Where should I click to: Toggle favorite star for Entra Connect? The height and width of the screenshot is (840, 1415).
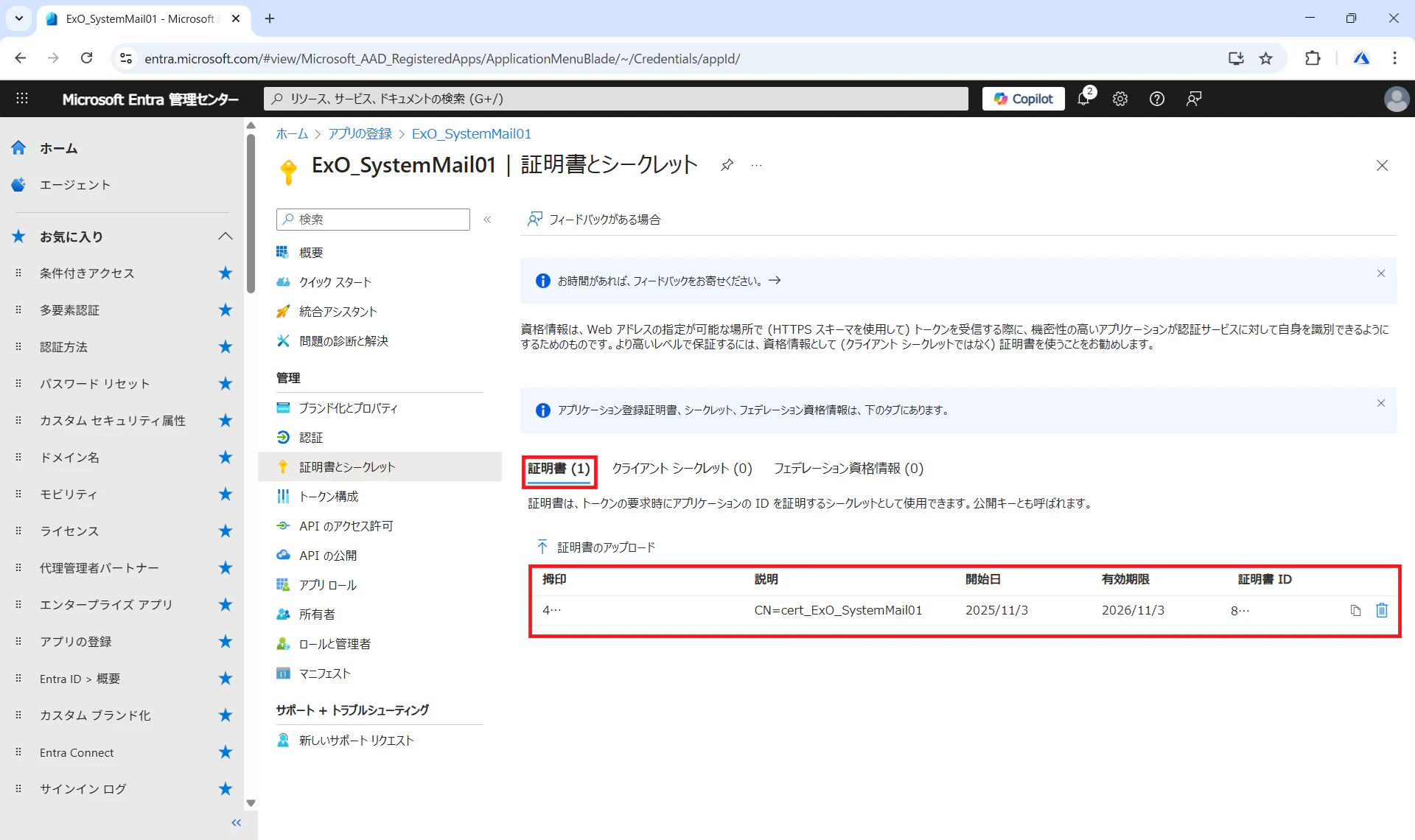226,752
